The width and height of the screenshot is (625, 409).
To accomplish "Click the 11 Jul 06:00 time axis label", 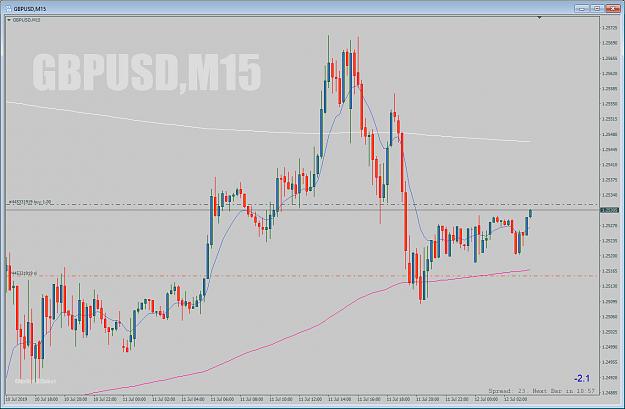I will (x=222, y=399).
